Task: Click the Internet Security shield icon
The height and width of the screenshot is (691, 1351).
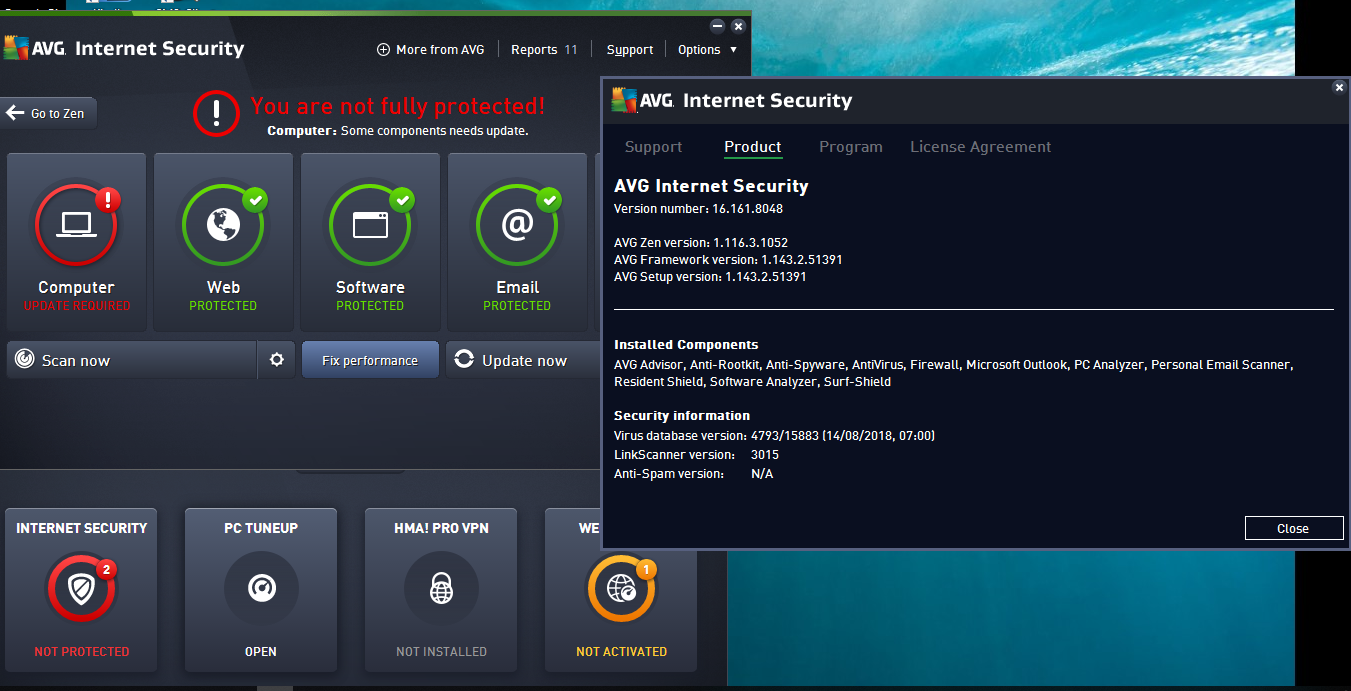Action: coord(81,589)
